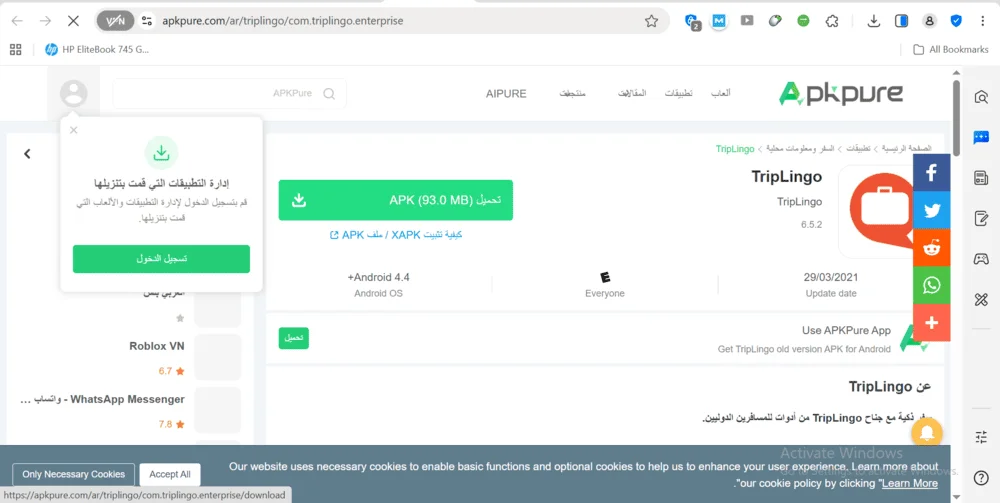Open how to install XAPK / APK link

click(x=395, y=235)
